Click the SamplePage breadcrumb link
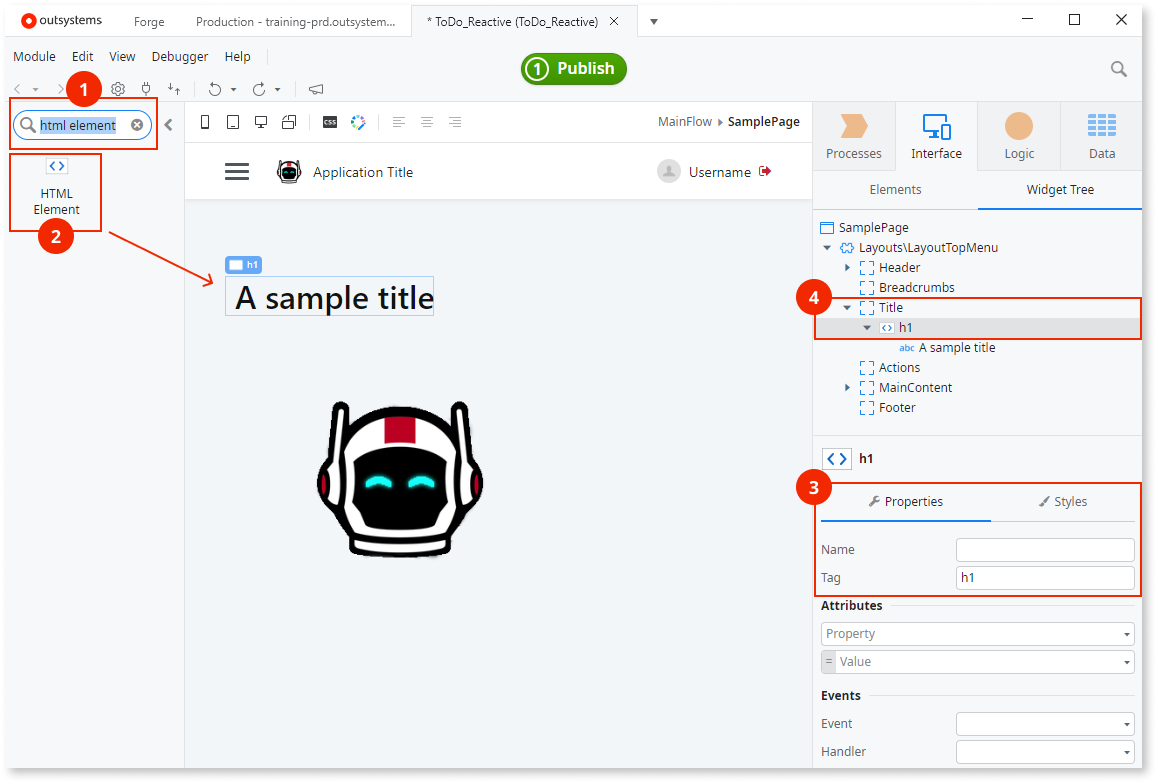The width and height of the screenshot is (1157, 783). click(763, 121)
